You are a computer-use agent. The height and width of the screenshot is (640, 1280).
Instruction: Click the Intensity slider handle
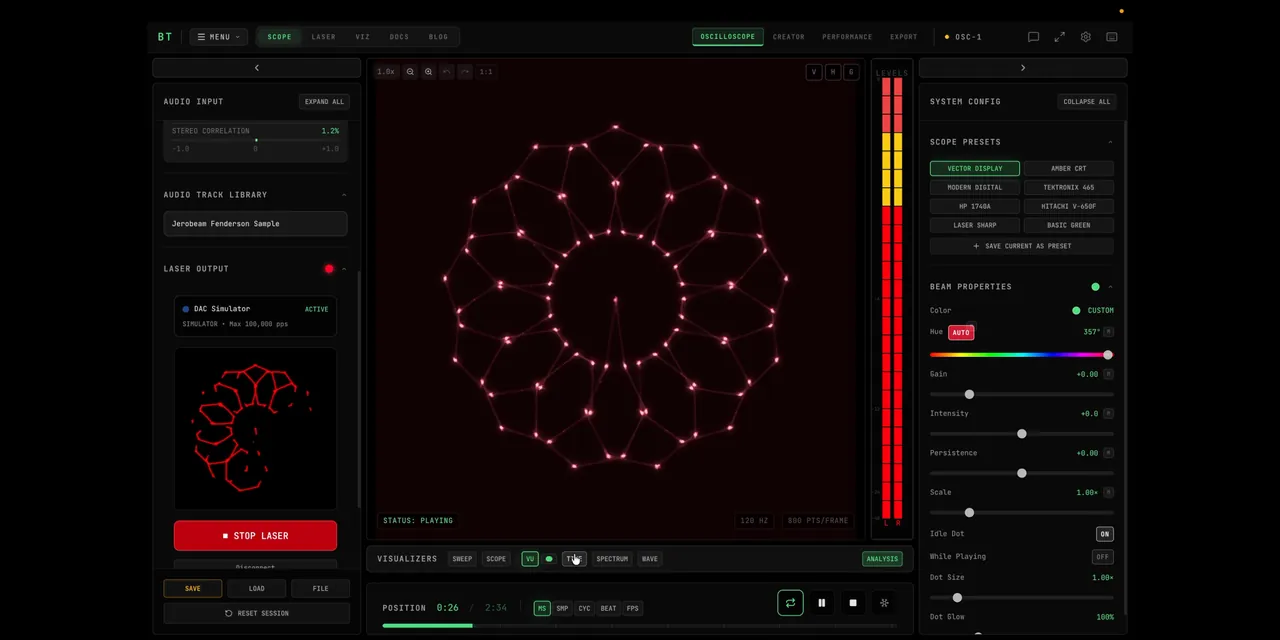[x=1021, y=434]
